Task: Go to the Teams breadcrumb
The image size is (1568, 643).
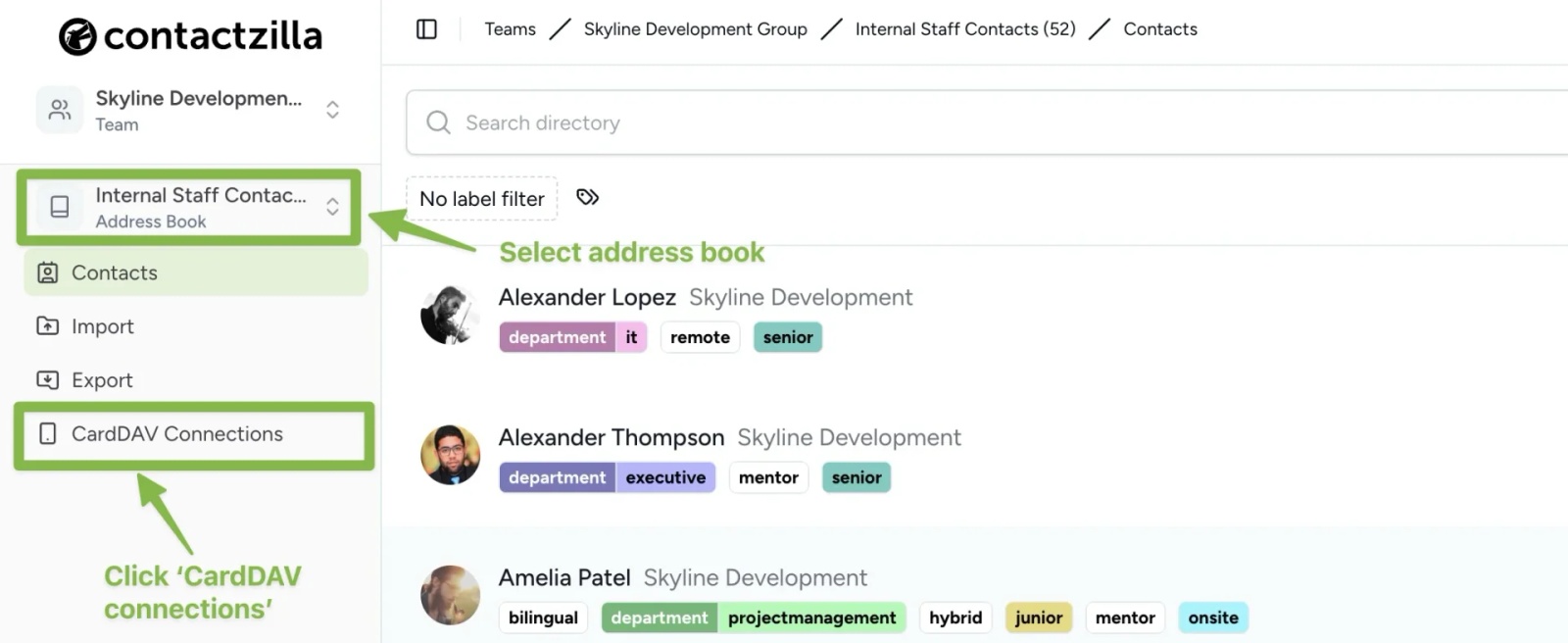Action: click(510, 29)
